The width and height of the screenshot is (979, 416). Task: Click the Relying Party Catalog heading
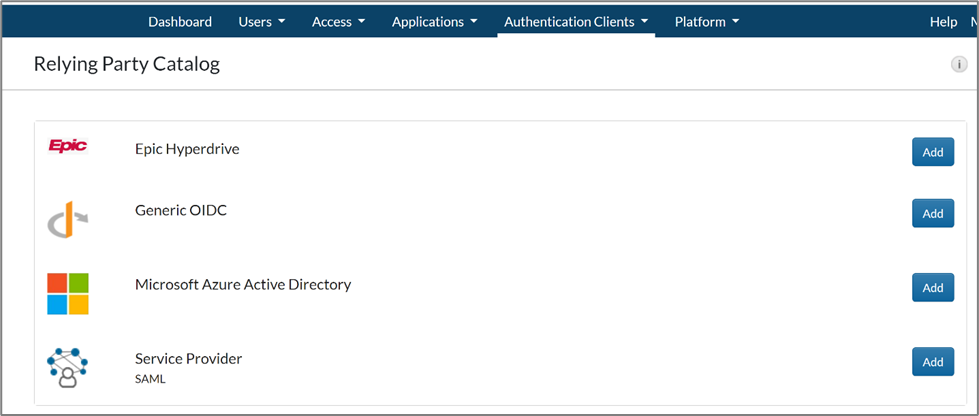coord(127,65)
